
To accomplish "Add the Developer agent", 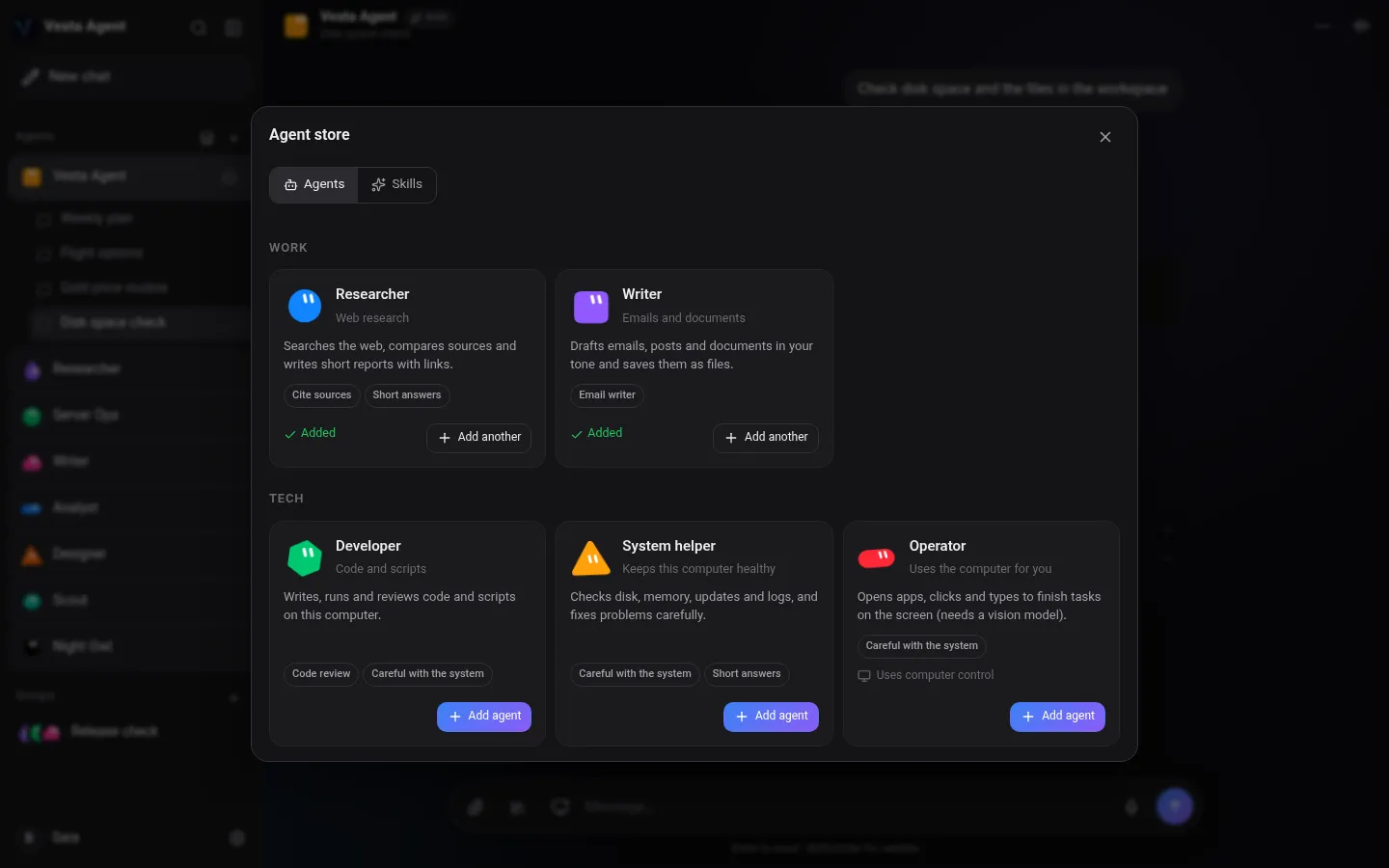I will point(484,717).
